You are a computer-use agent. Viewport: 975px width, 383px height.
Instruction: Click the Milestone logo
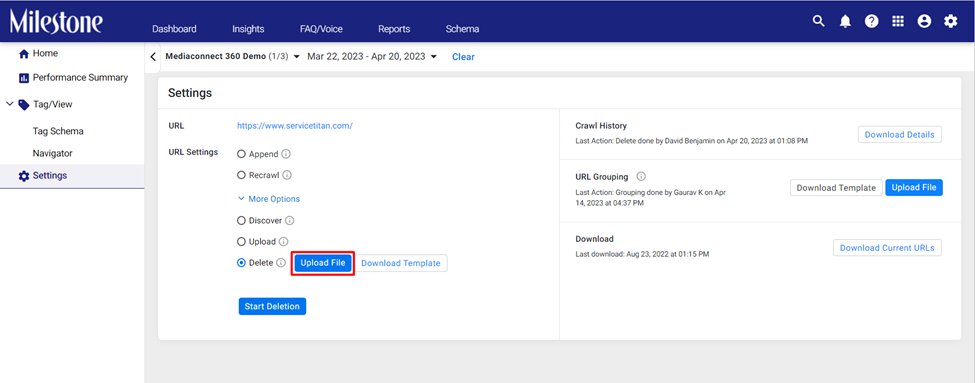(56, 22)
